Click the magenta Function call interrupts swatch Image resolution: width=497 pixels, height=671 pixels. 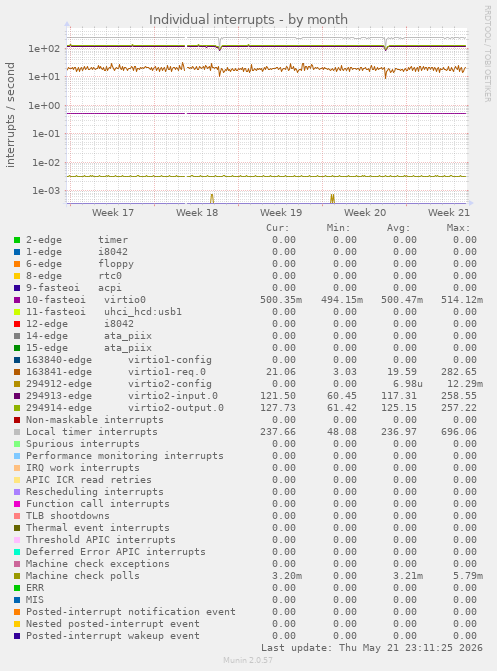coord(17,504)
